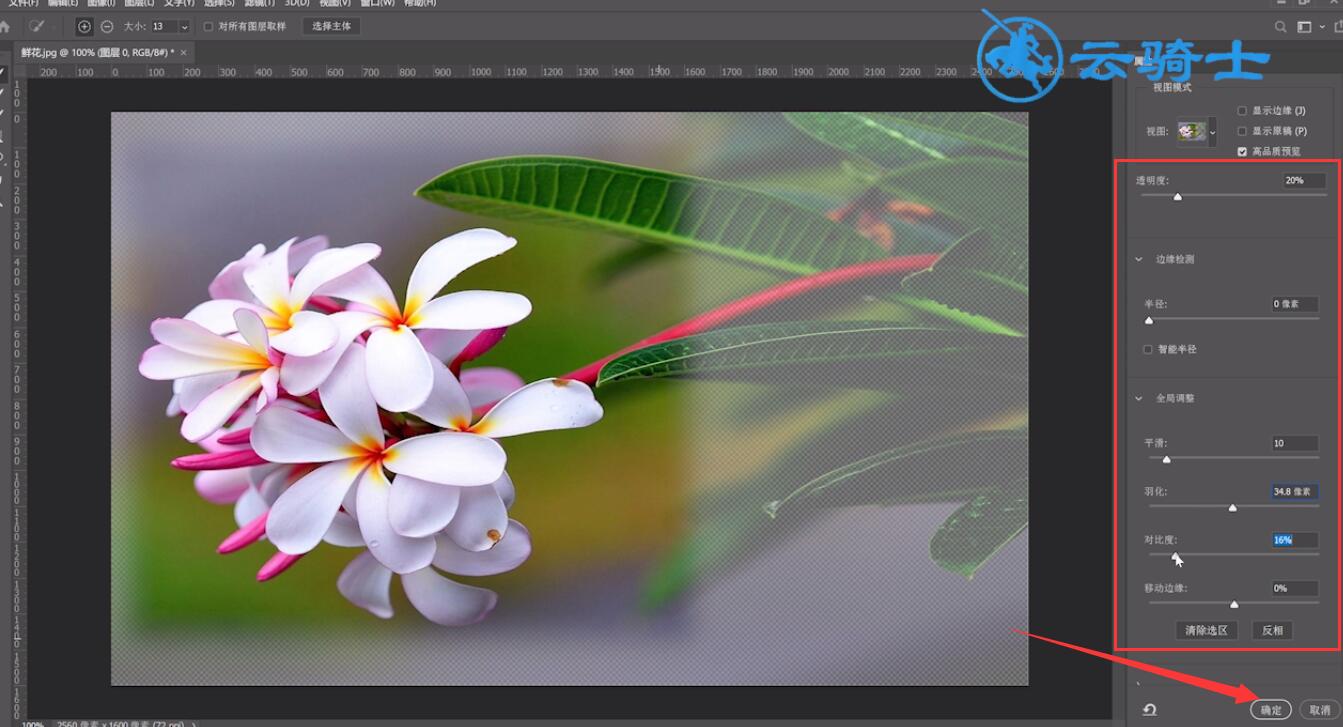
Task: Click the 移动边缘 0% field
Action: pos(1294,588)
